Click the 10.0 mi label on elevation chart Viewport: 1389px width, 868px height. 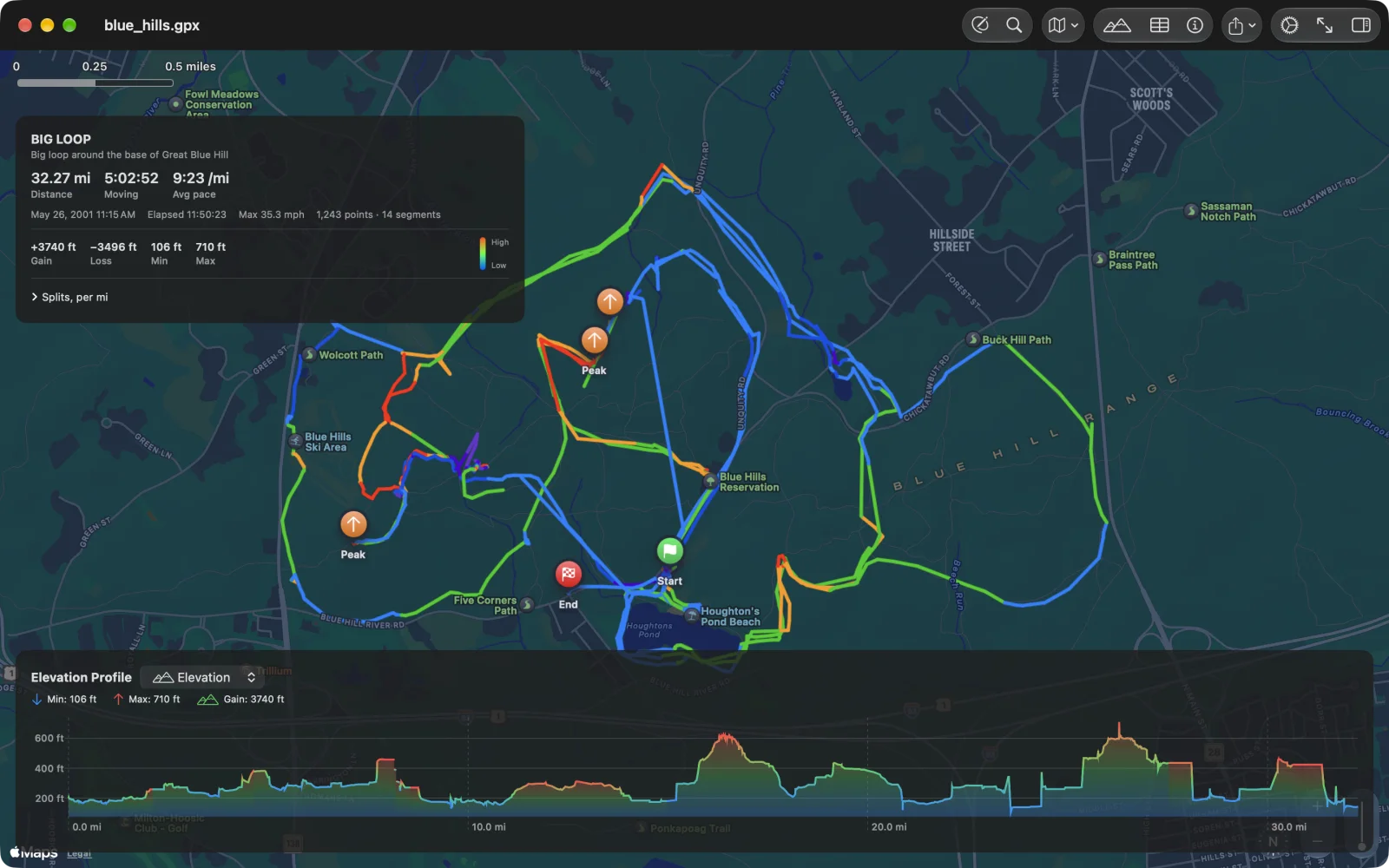tap(489, 827)
